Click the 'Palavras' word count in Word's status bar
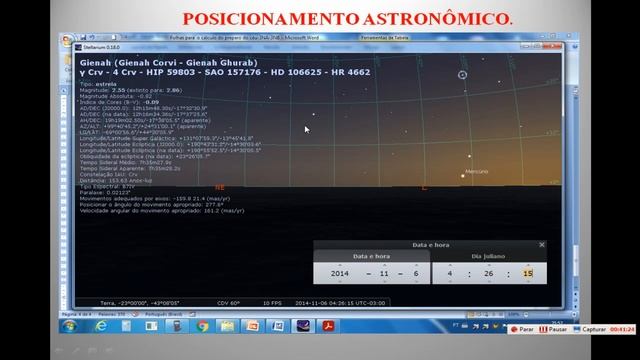640x360 pixels. (112, 314)
